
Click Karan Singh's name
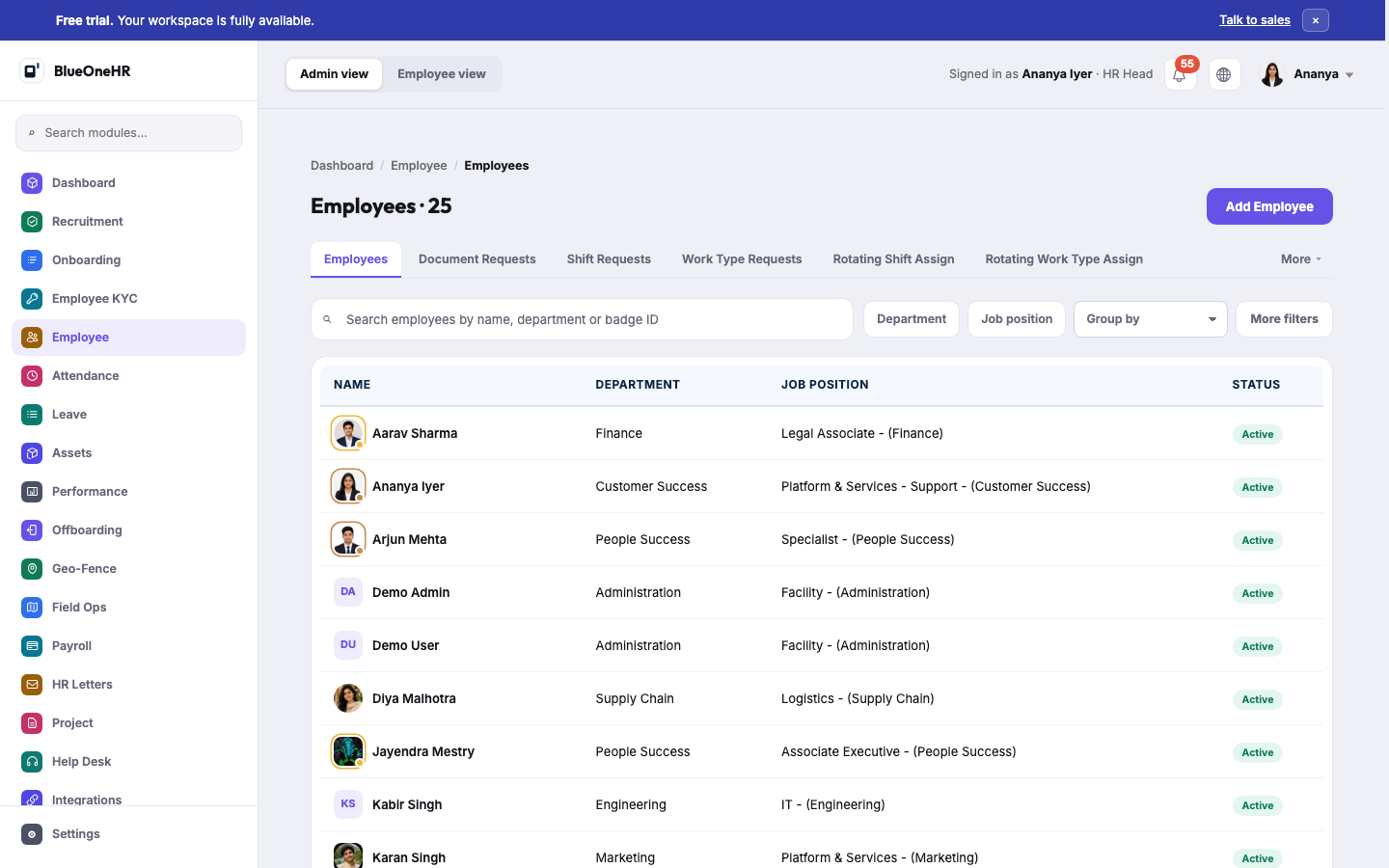409,857
